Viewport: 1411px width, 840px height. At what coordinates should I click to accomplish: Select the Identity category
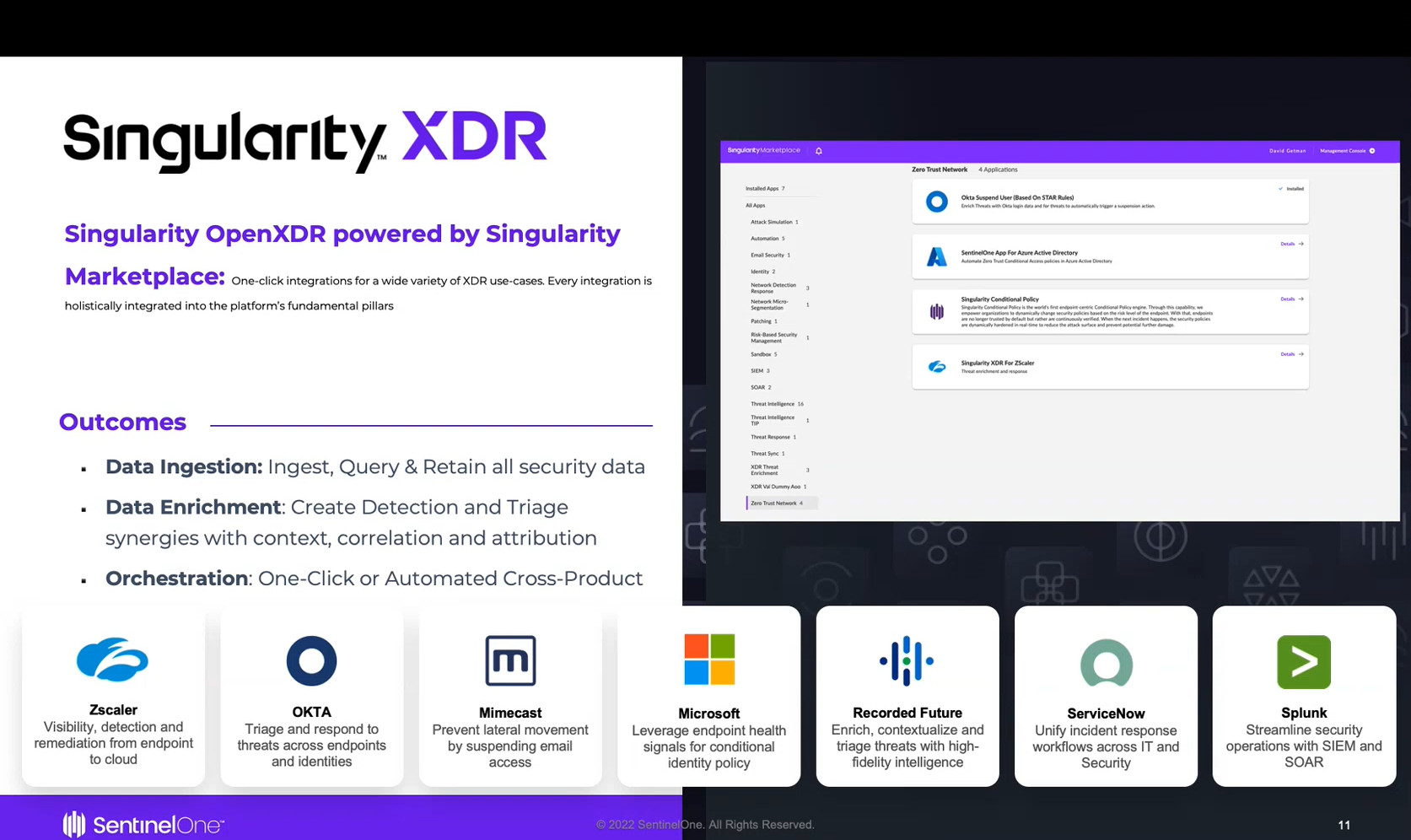point(762,272)
